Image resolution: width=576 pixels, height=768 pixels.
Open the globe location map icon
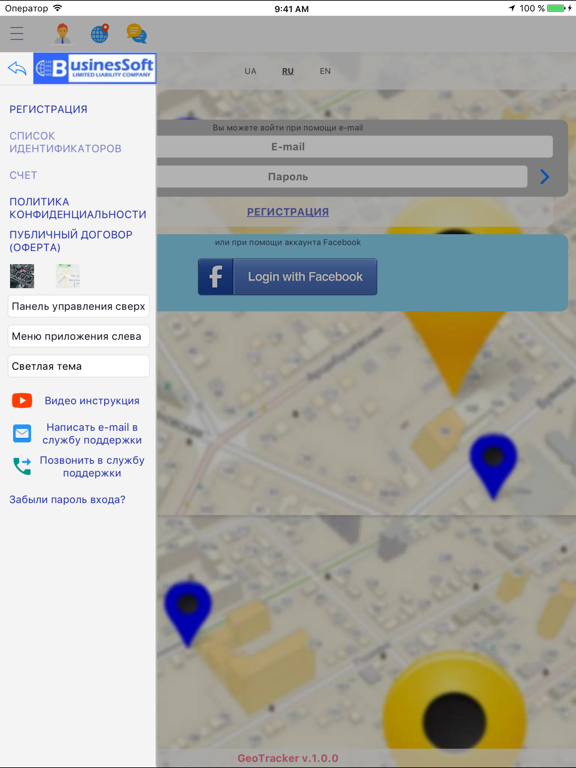(x=99, y=33)
